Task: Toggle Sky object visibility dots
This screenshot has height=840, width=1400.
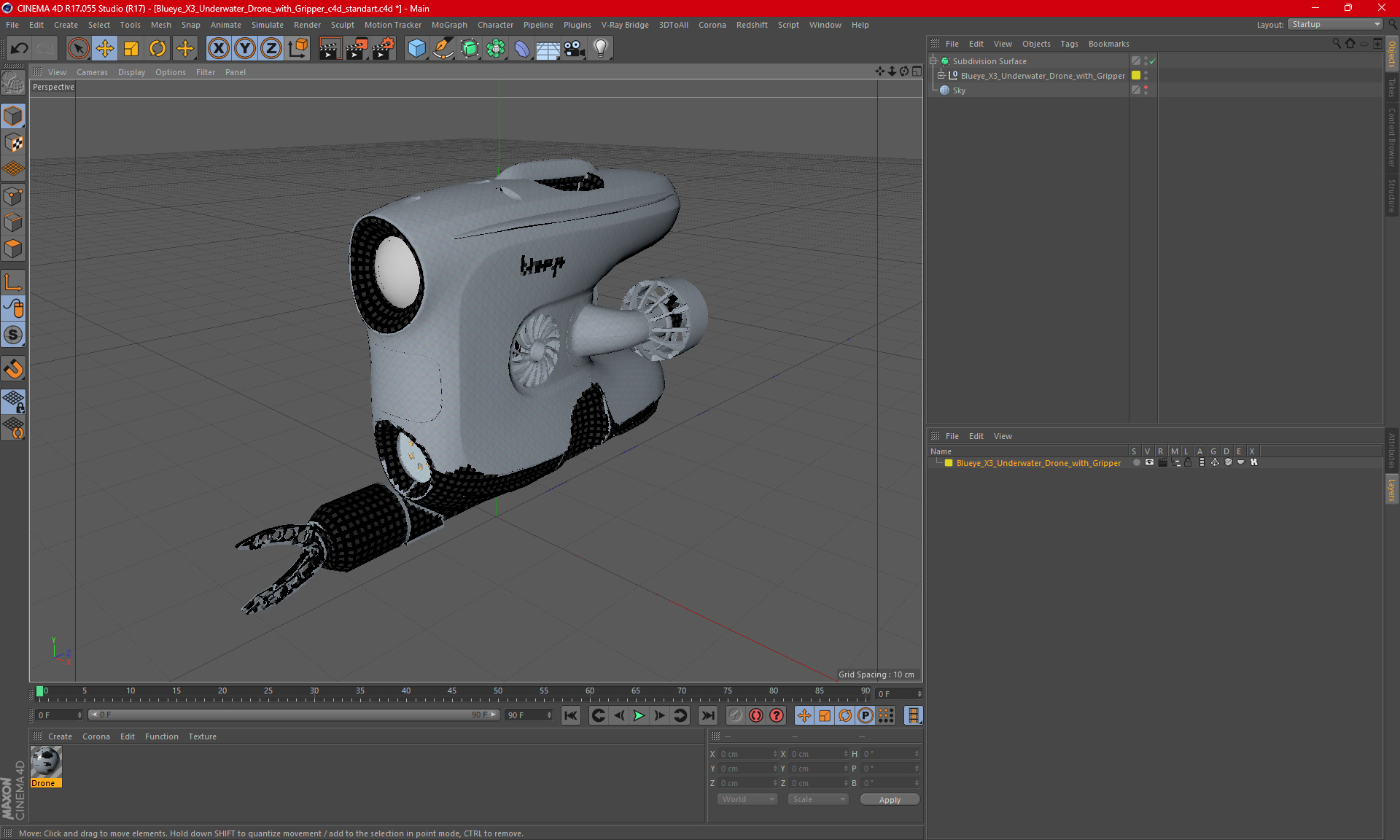Action: (1146, 90)
